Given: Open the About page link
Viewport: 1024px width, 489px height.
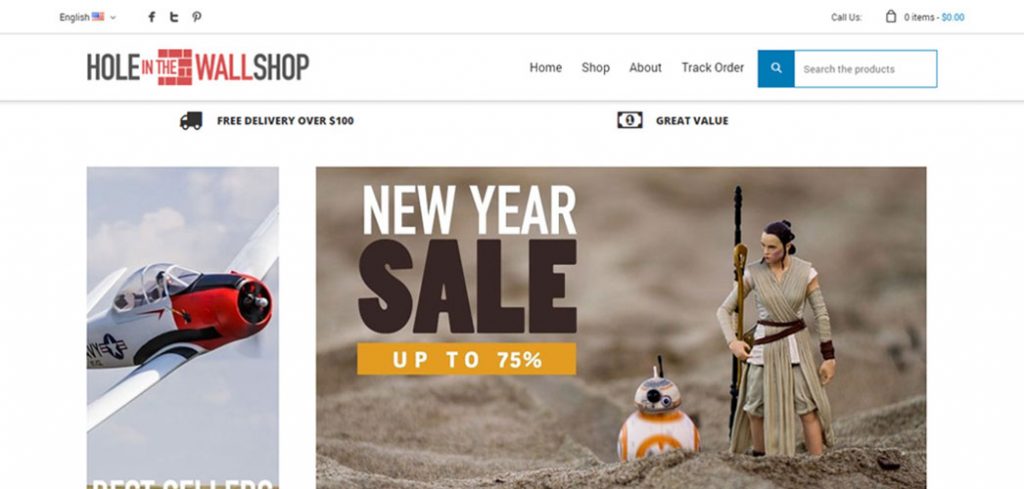Looking at the screenshot, I should coord(645,68).
